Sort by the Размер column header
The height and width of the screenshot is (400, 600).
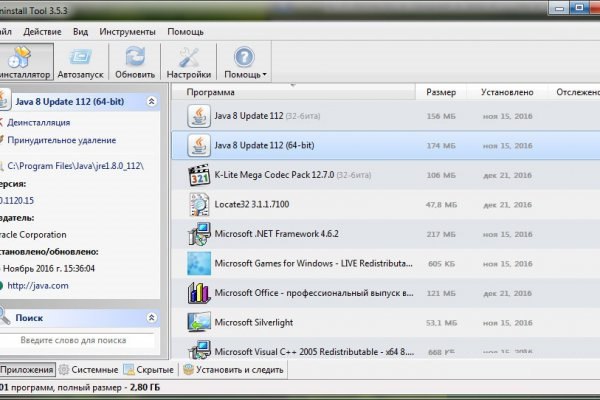click(x=441, y=92)
